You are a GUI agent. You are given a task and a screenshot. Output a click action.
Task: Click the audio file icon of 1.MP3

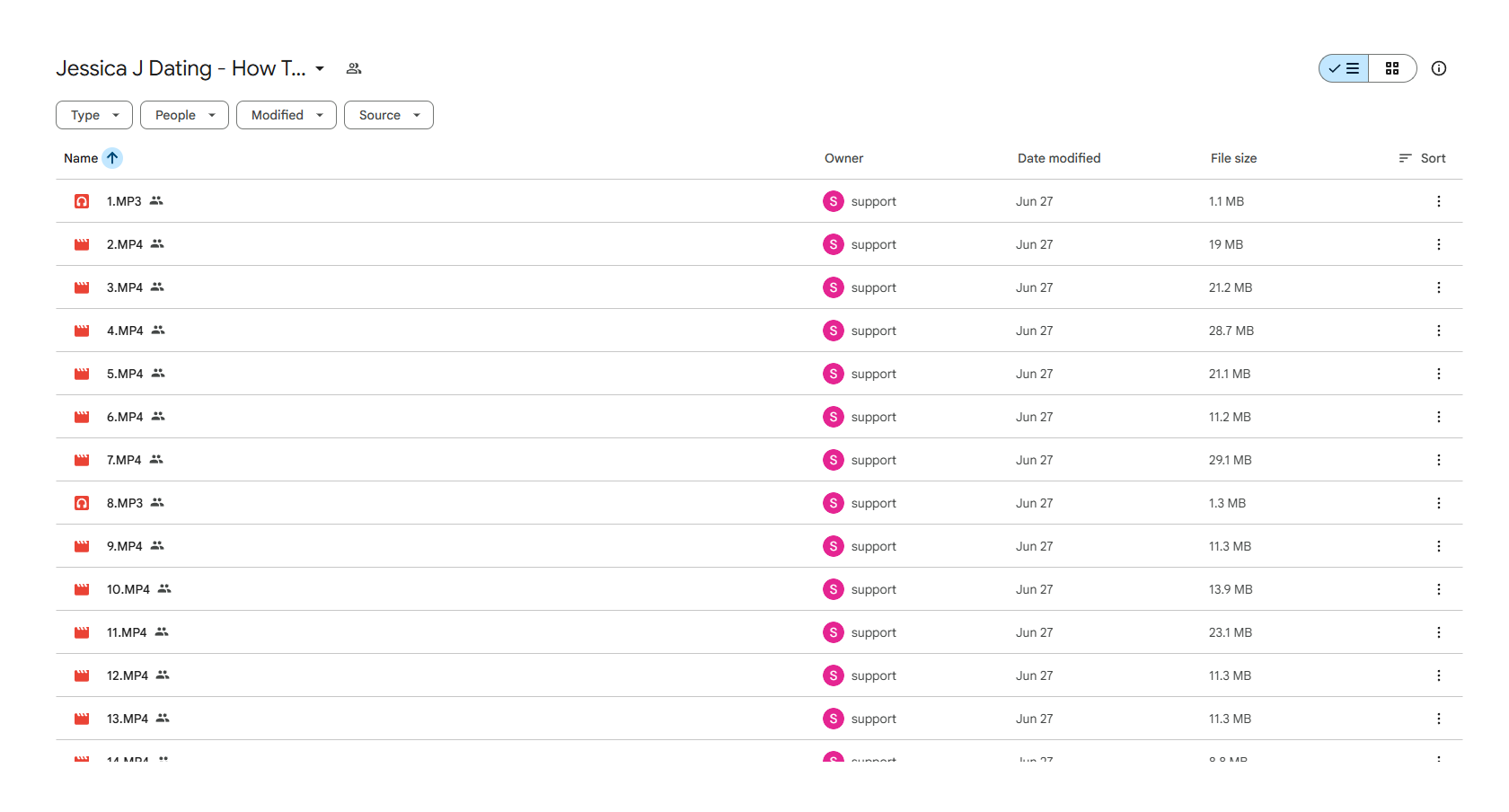pos(82,201)
